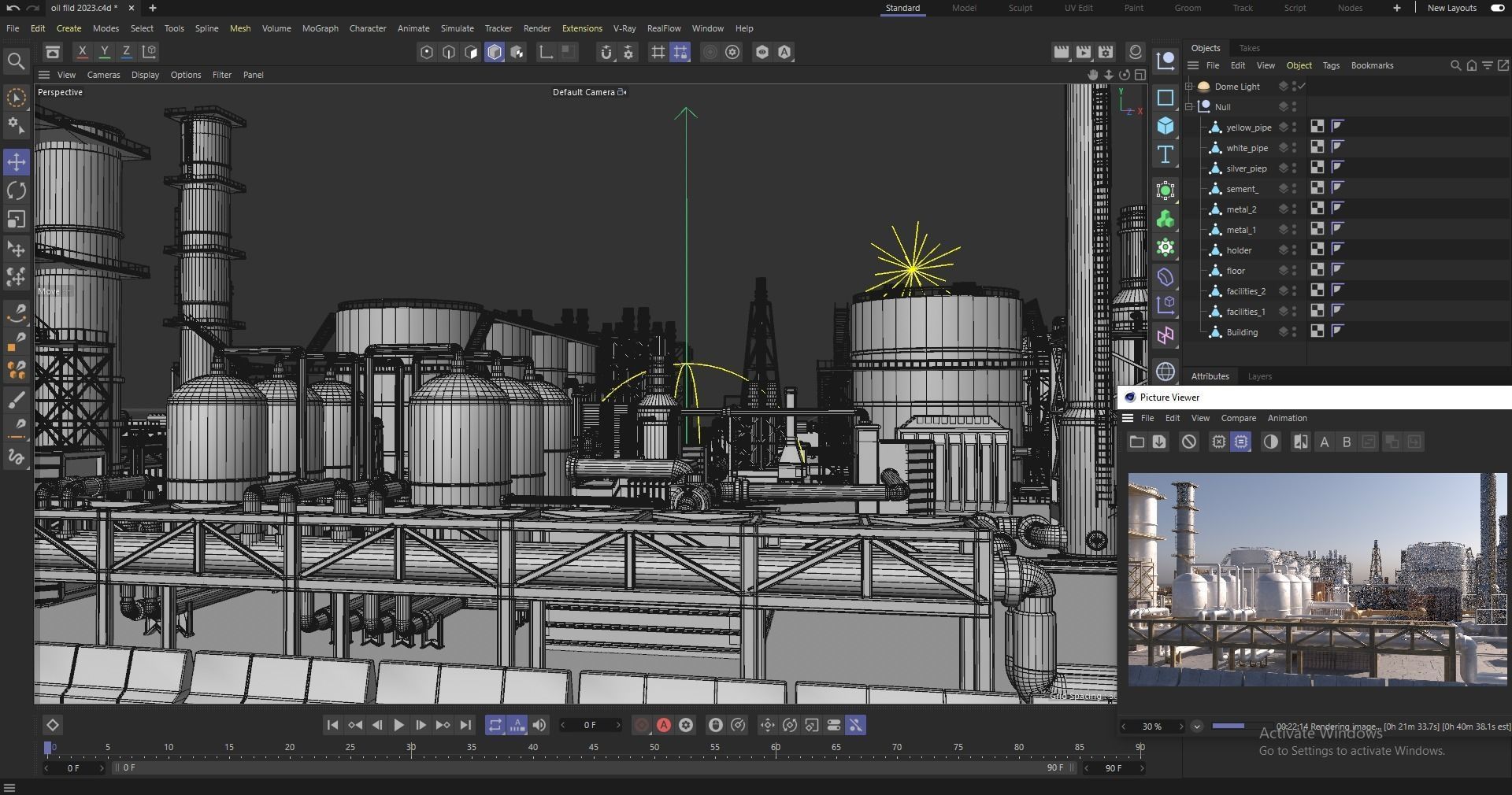This screenshot has width=1512, height=795.
Task: Open the Mesh menu
Action: (x=240, y=28)
